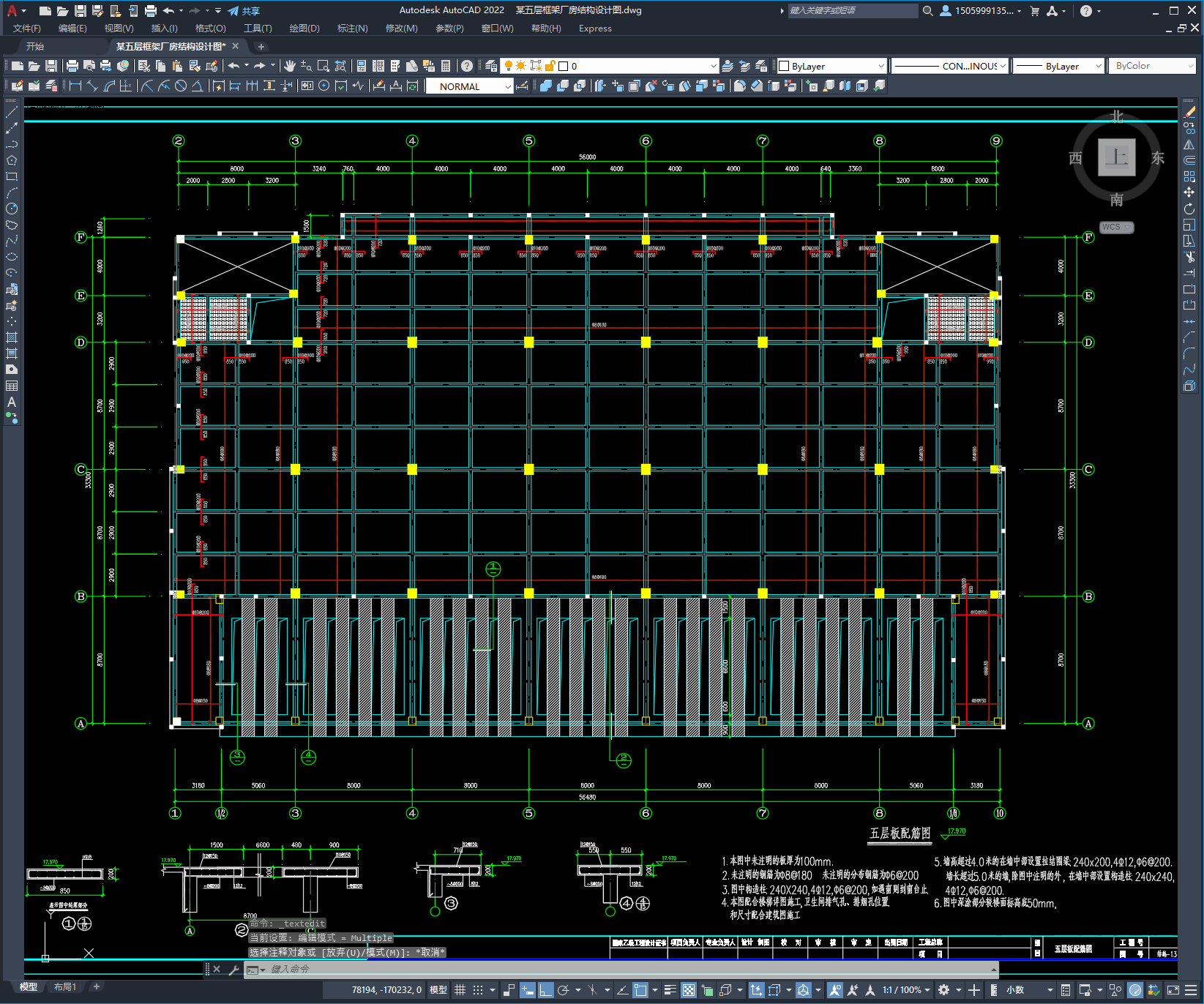Click the 共享 share button

coord(244,11)
